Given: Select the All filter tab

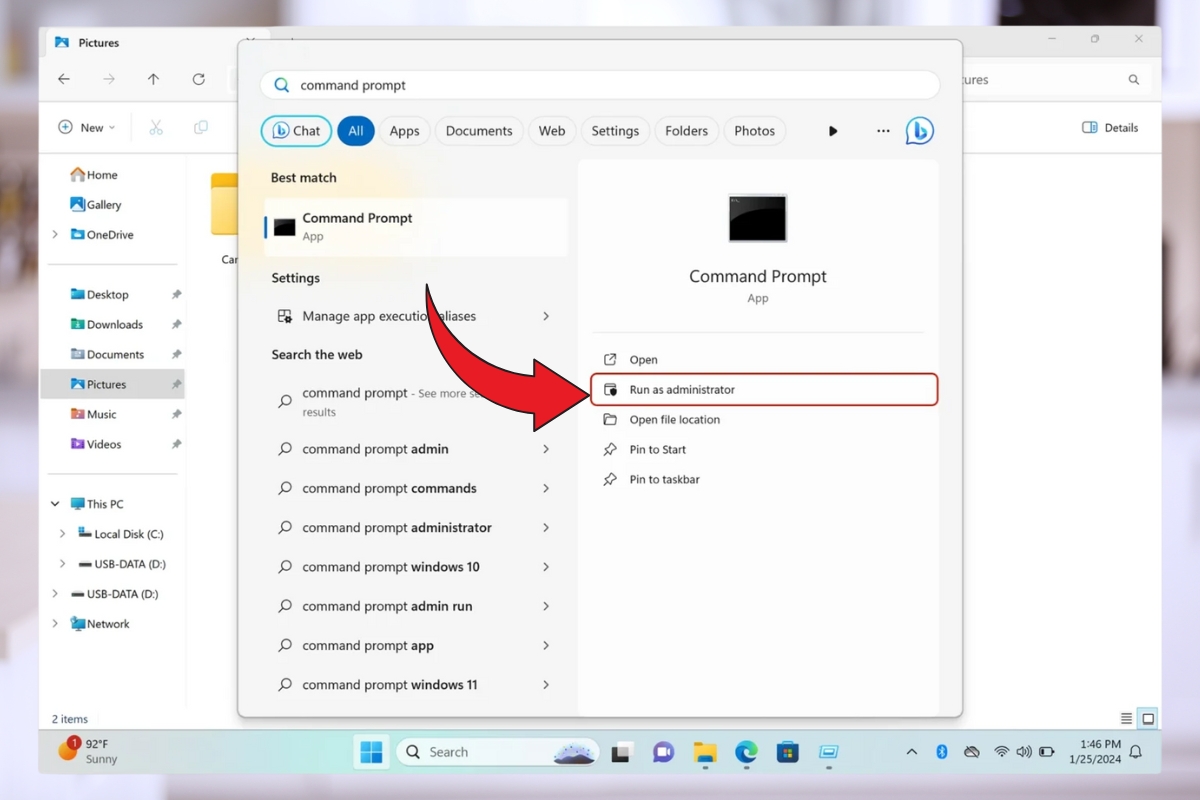Looking at the screenshot, I should click(356, 131).
